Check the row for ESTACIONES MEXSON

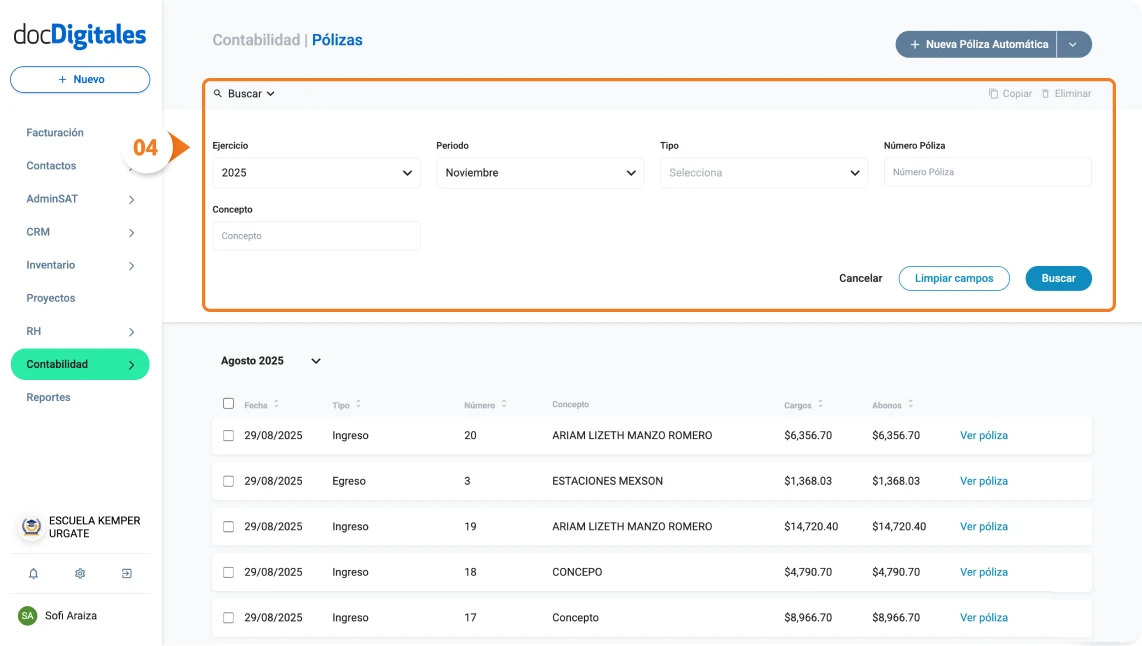click(x=227, y=481)
